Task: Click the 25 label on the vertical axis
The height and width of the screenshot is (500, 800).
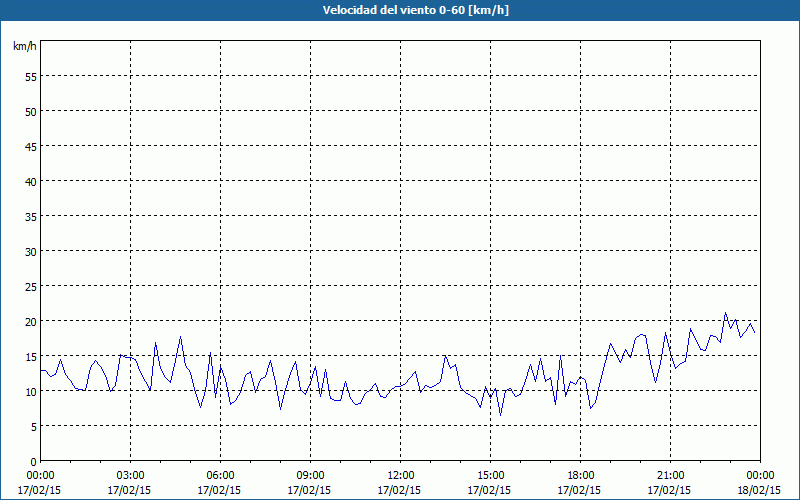Action: 31,286
